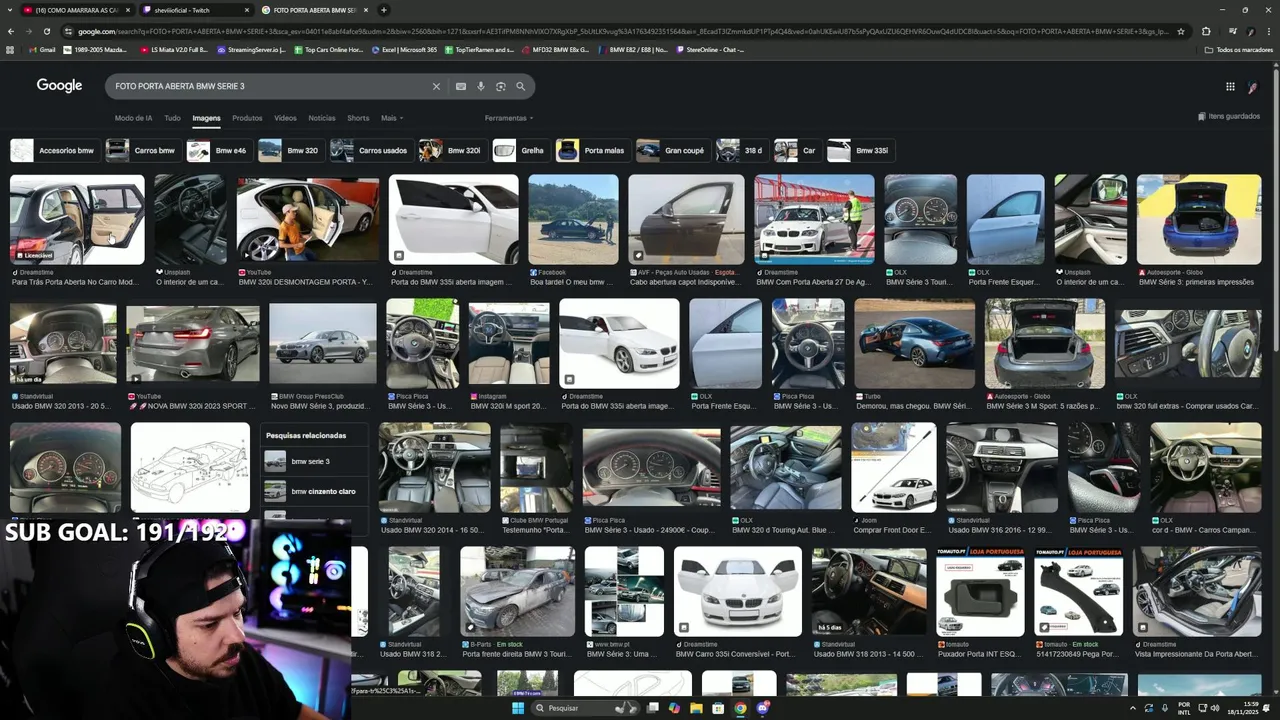The height and width of the screenshot is (720, 1280).
Task: Start voice search with microphone icon
Action: (481, 87)
